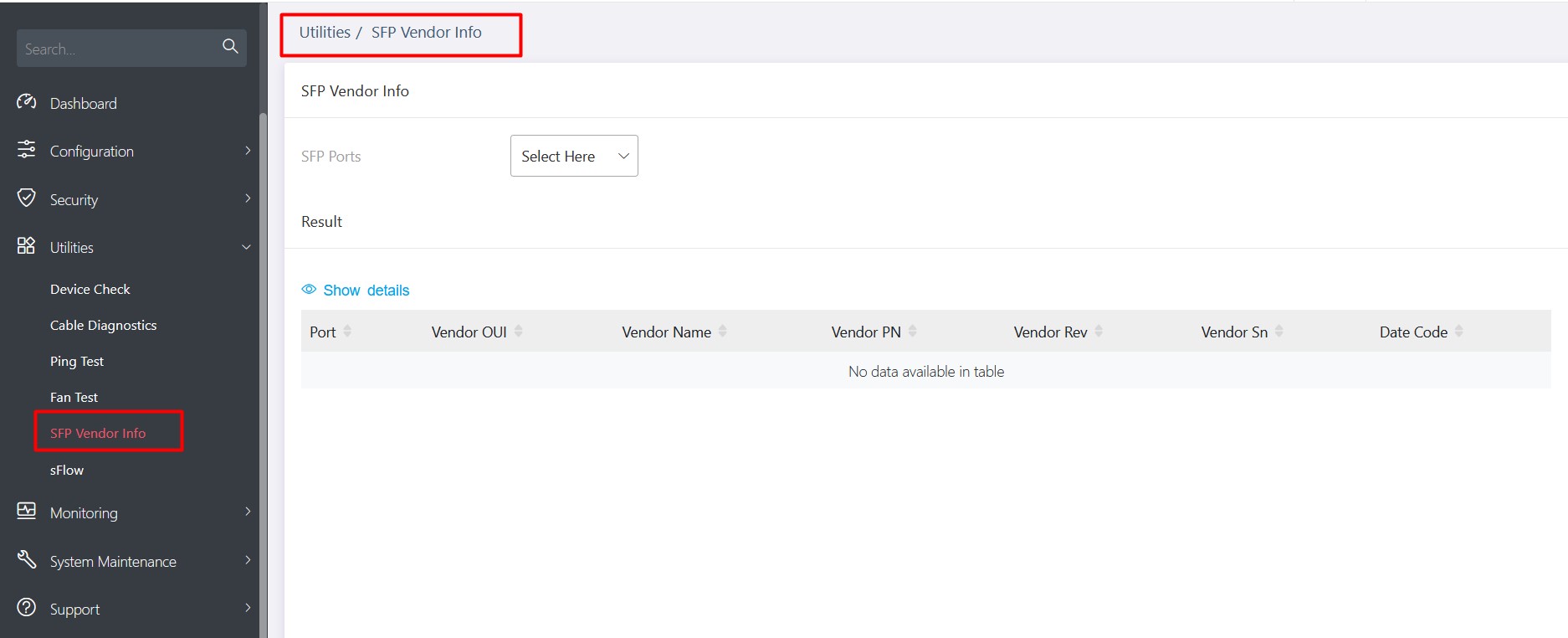Click the Utilities grid icon

pyautogui.click(x=27, y=246)
